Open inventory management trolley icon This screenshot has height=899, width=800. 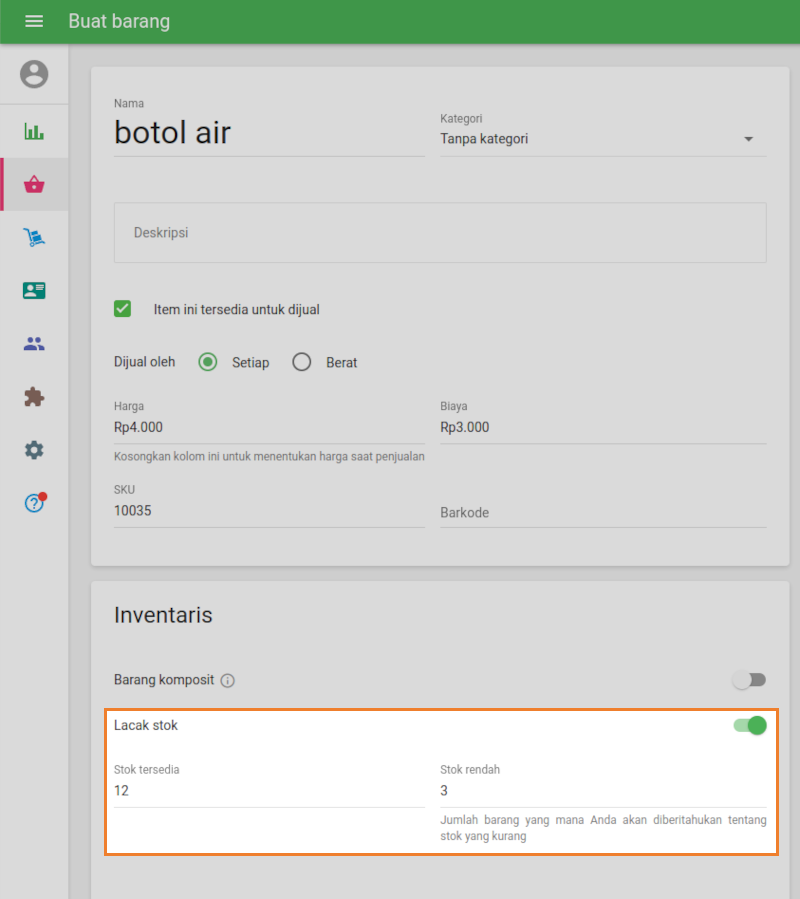pos(34,237)
